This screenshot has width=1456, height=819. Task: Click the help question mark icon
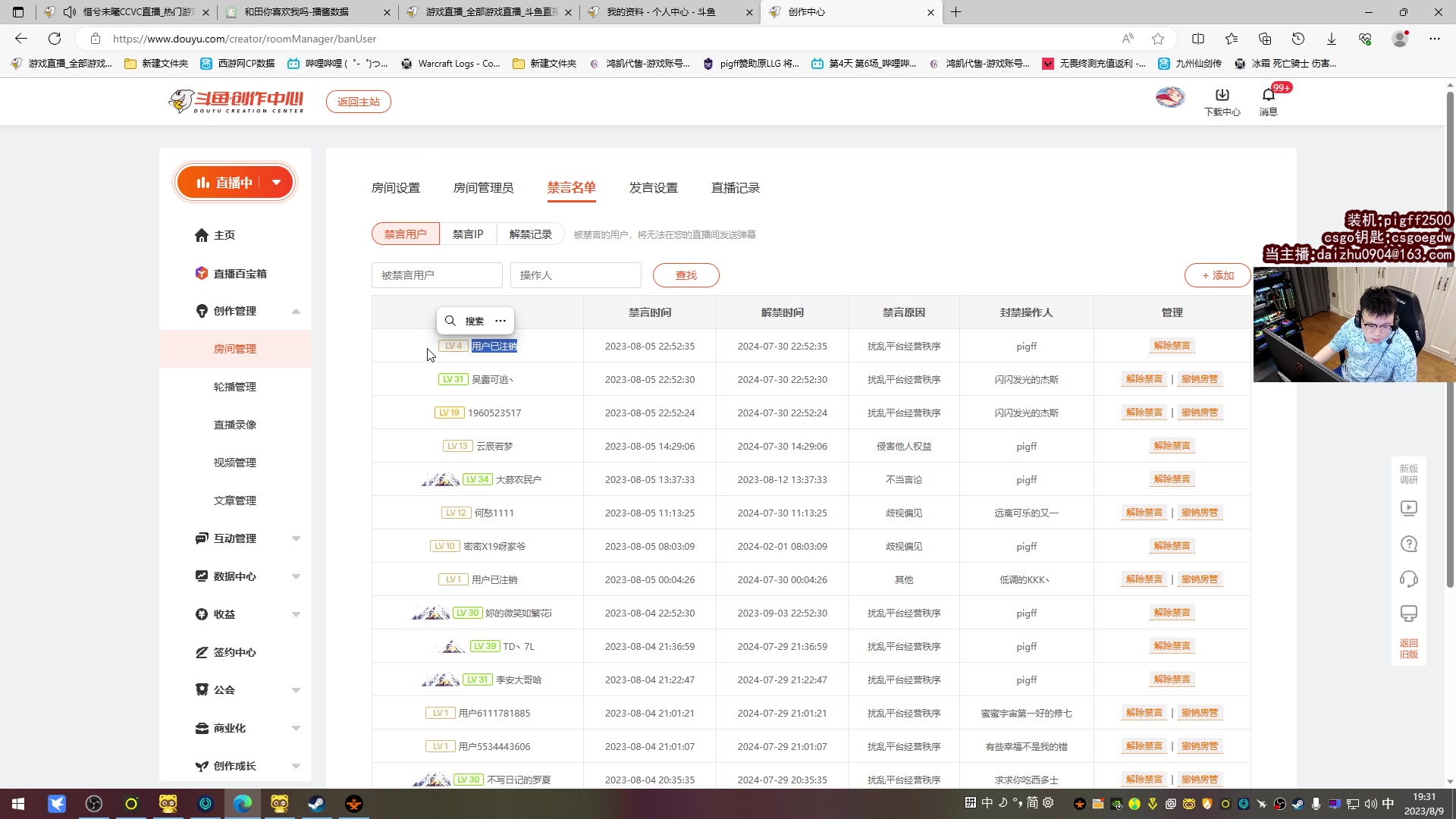point(1408,544)
